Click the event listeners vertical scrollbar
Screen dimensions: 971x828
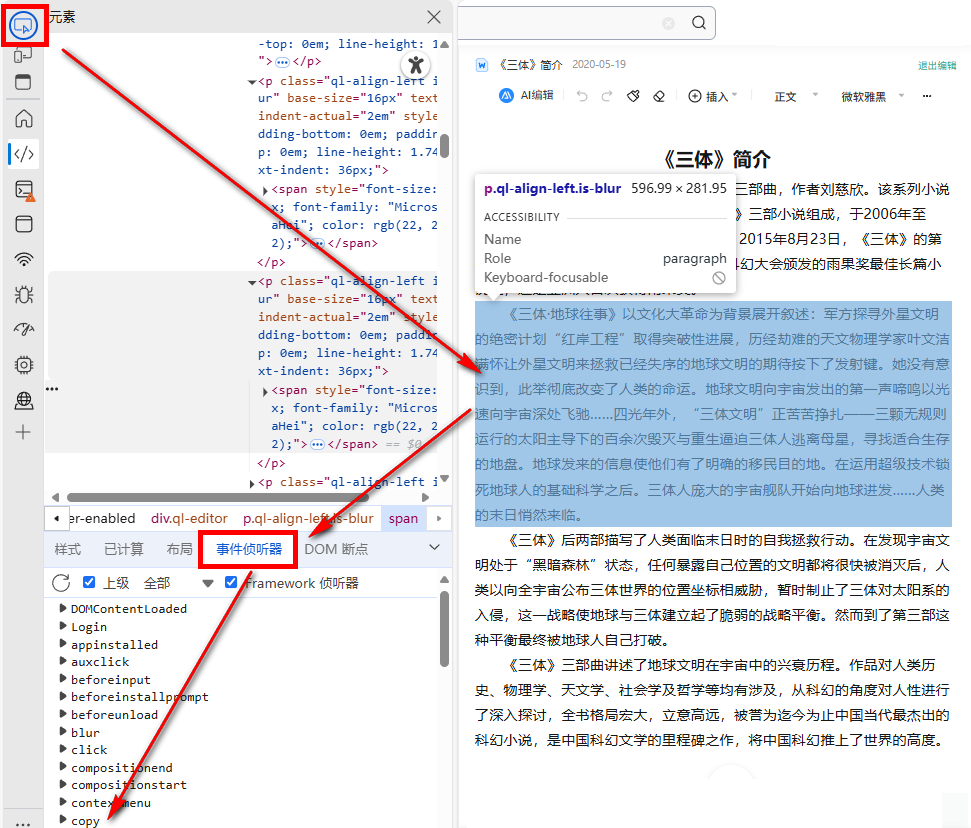click(x=443, y=629)
